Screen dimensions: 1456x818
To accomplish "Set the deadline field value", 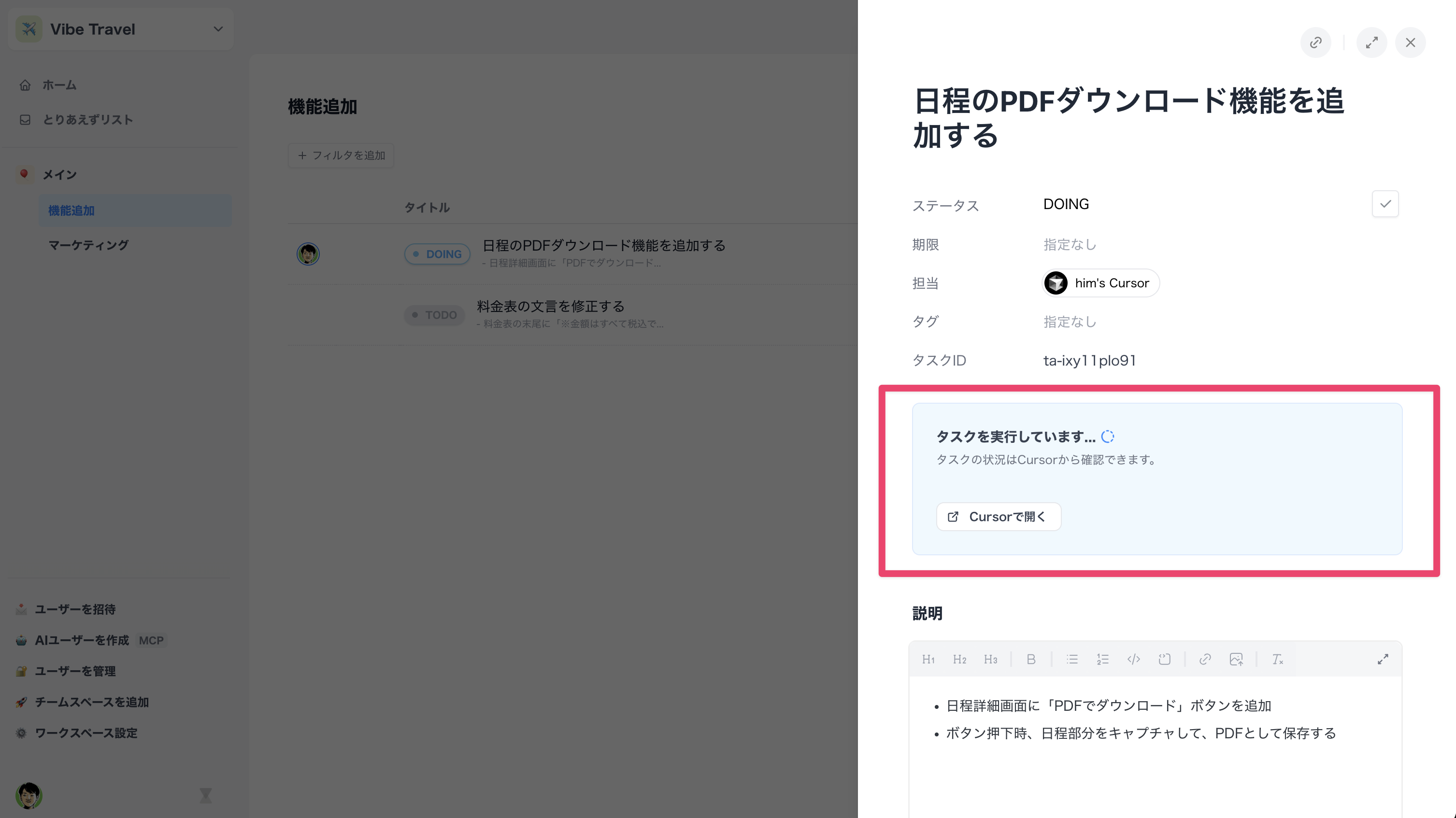I will click(x=1070, y=245).
